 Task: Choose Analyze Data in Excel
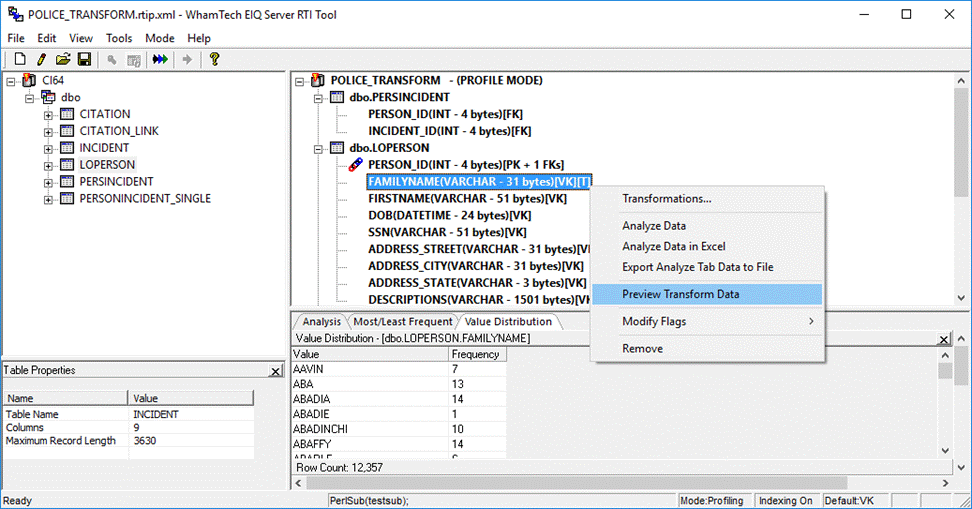point(673,246)
